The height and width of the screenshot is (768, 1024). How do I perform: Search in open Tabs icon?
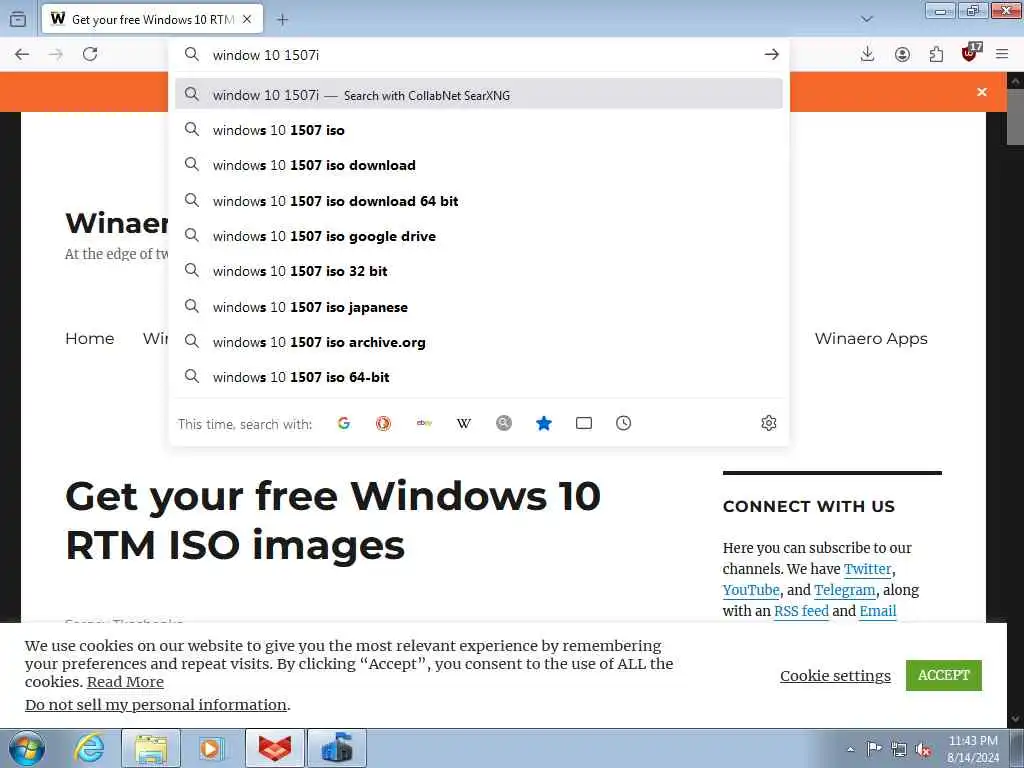pos(584,423)
